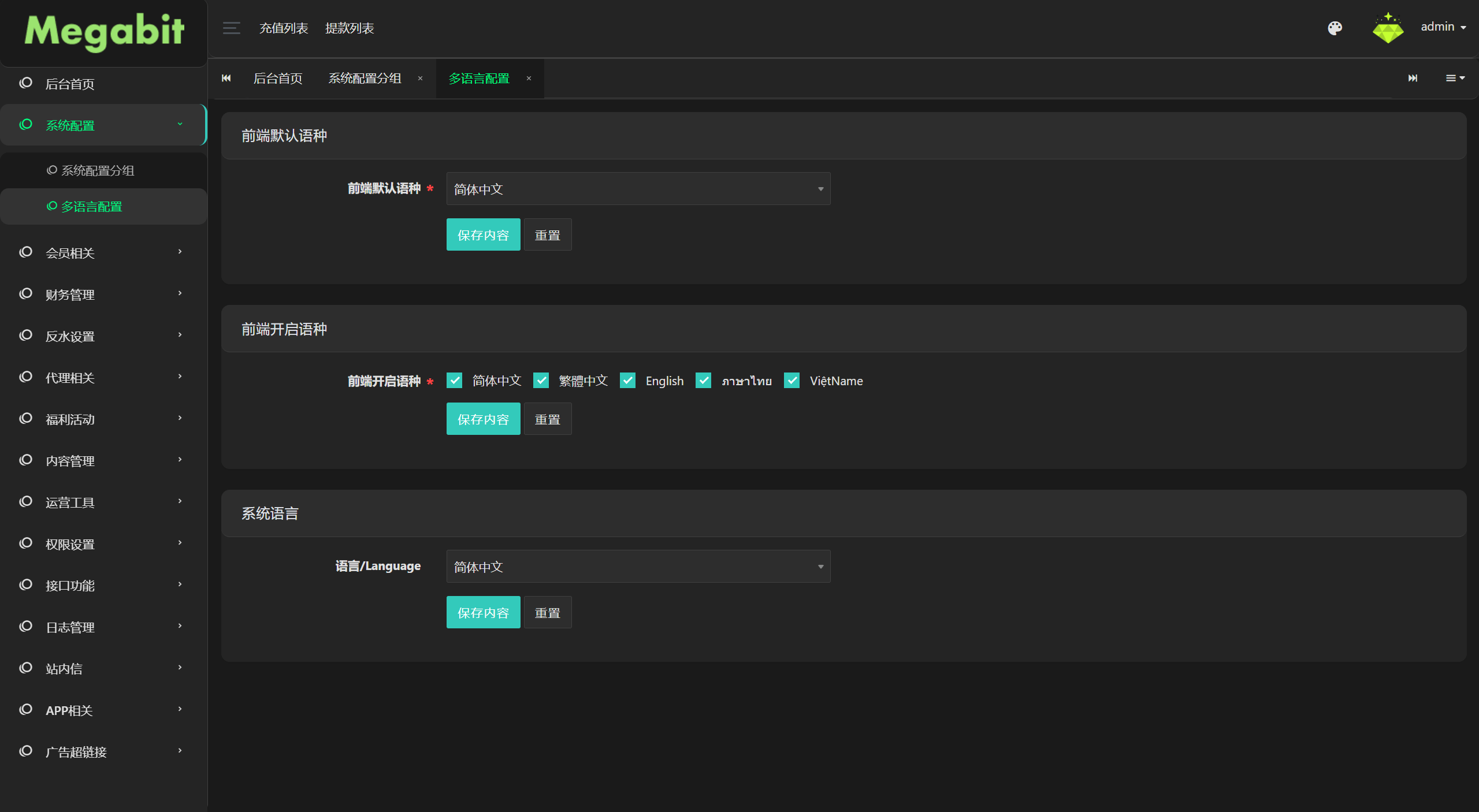Toggle the sidebar hamburger menu icon
Image resolution: width=1479 pixels, height=812 pixels.
[231, 28]
